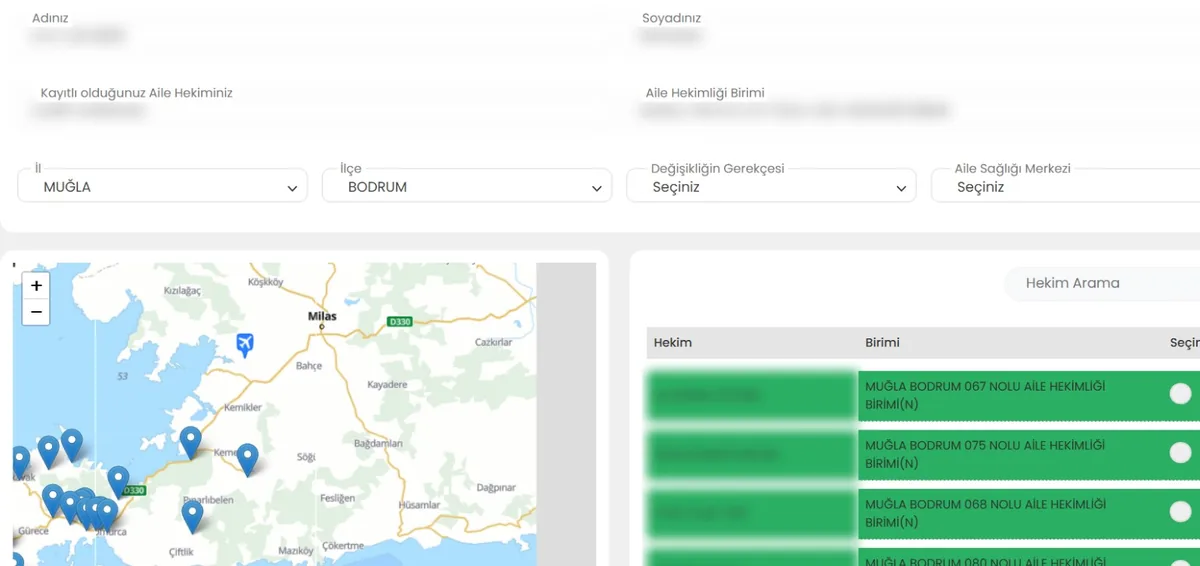Select the map pin below Kemikler label
1200x566 pixels.
[x=190, y=442]
